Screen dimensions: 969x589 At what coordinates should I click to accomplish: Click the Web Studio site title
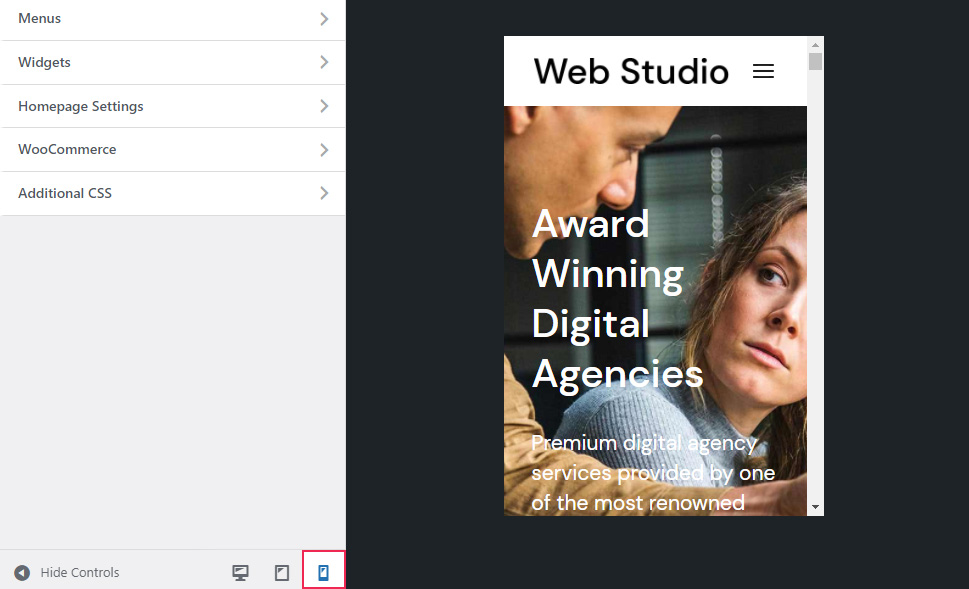tap(631, 72)
